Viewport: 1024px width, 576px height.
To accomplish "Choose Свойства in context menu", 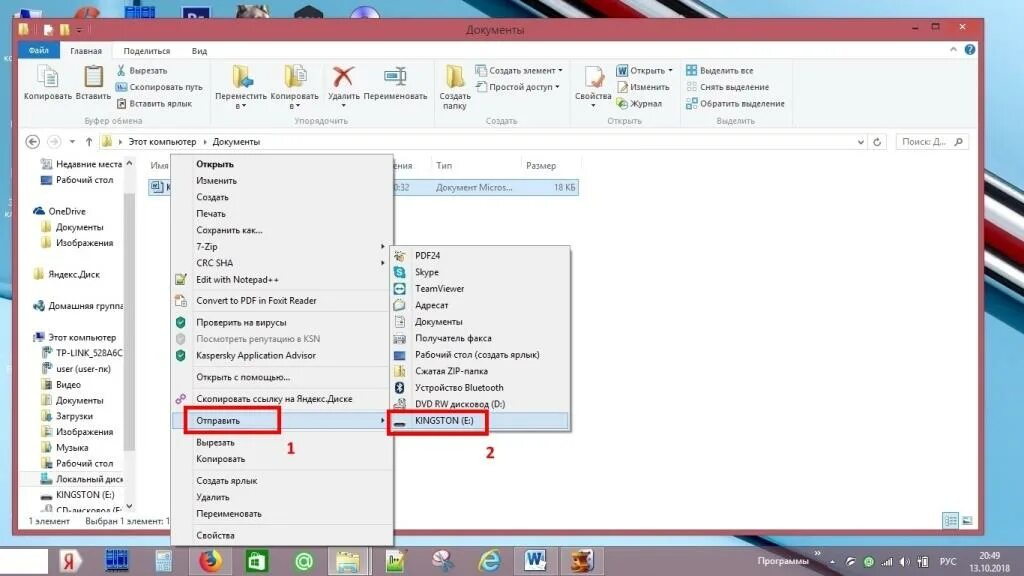I will pos(282,535).
